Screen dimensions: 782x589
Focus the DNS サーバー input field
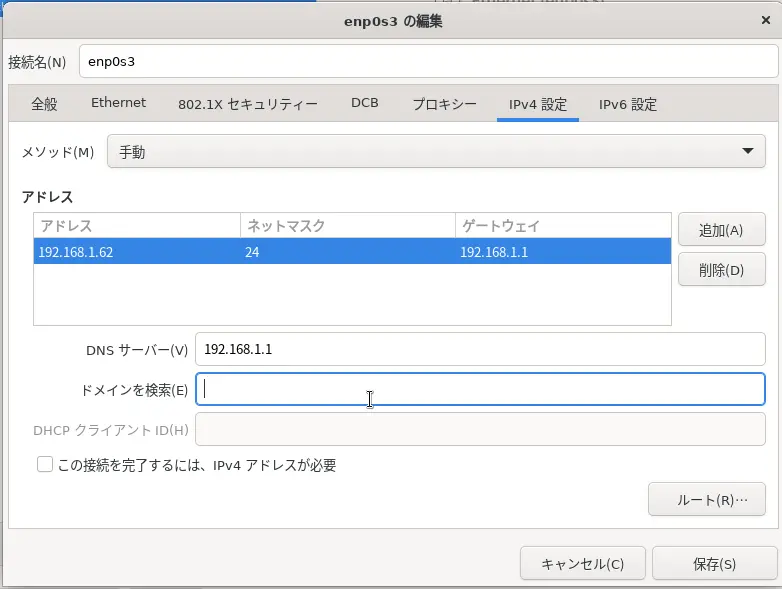point(480,349)
